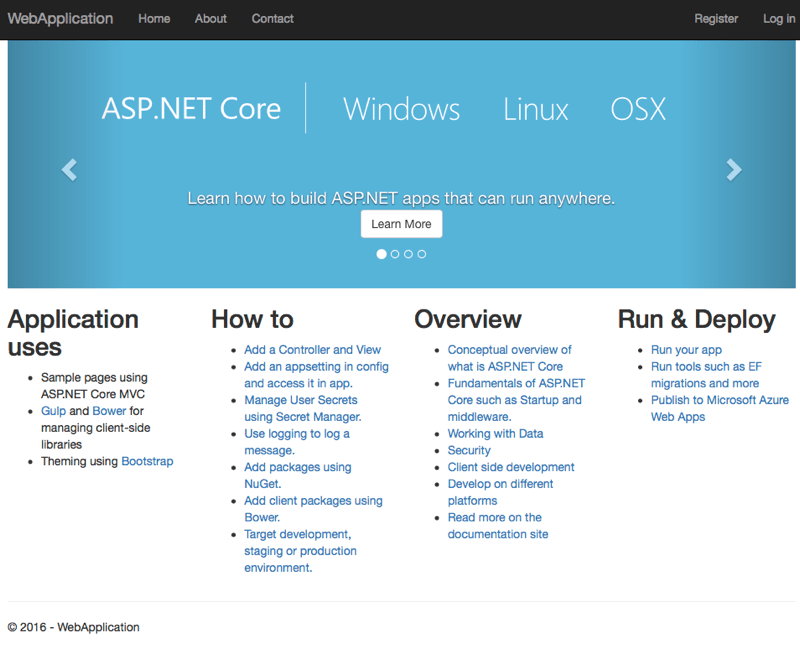Open the Bootstrap theming link
The width and height of the screenshot is (800, 649).
click(147, 461)
